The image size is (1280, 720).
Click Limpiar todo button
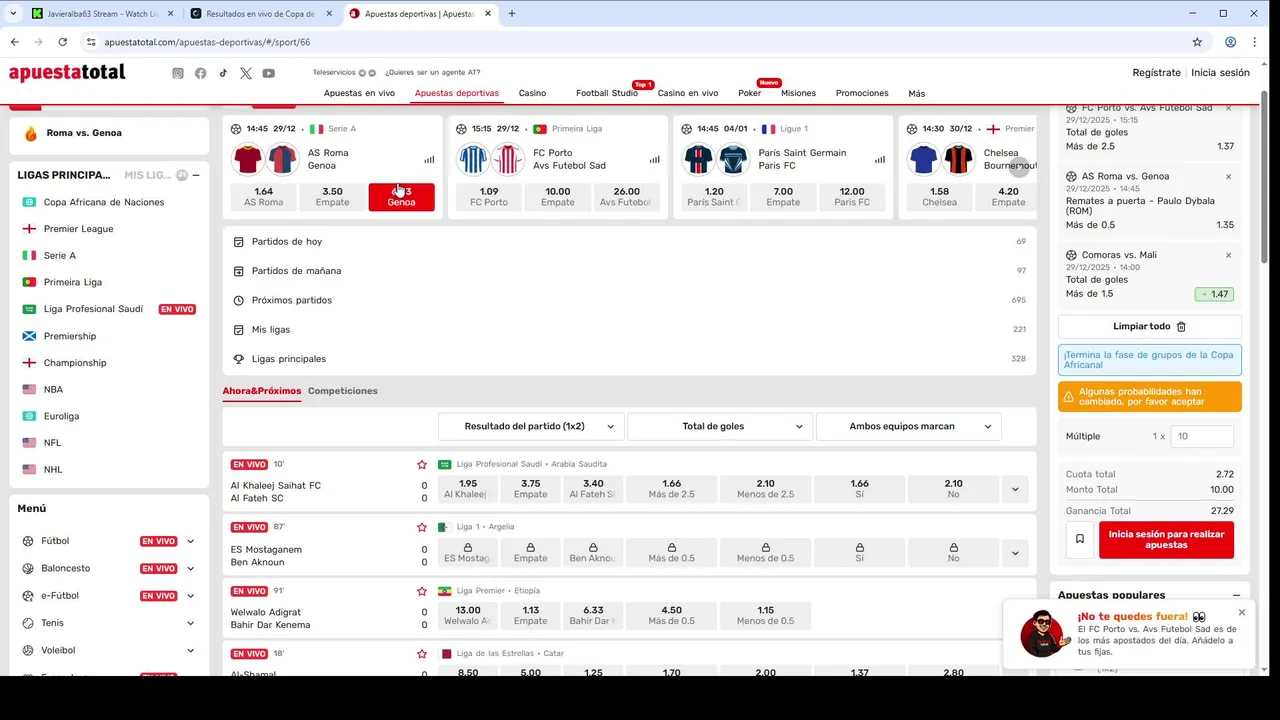[1150, 326]
